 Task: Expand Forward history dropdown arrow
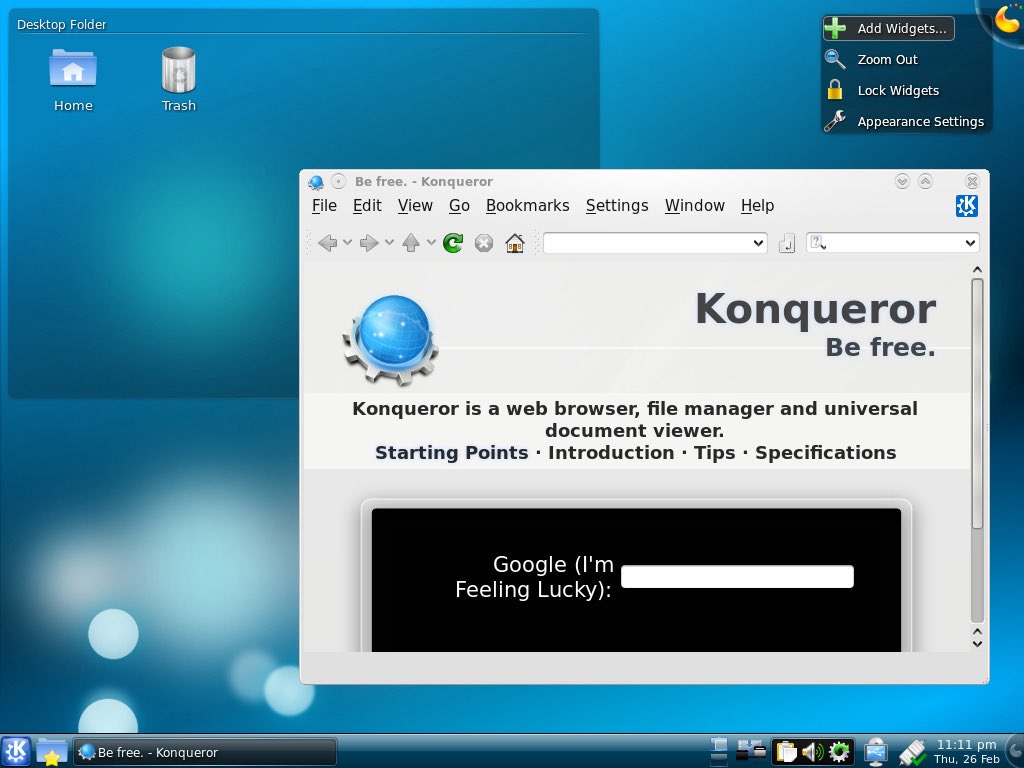click(x=389, y=243)
